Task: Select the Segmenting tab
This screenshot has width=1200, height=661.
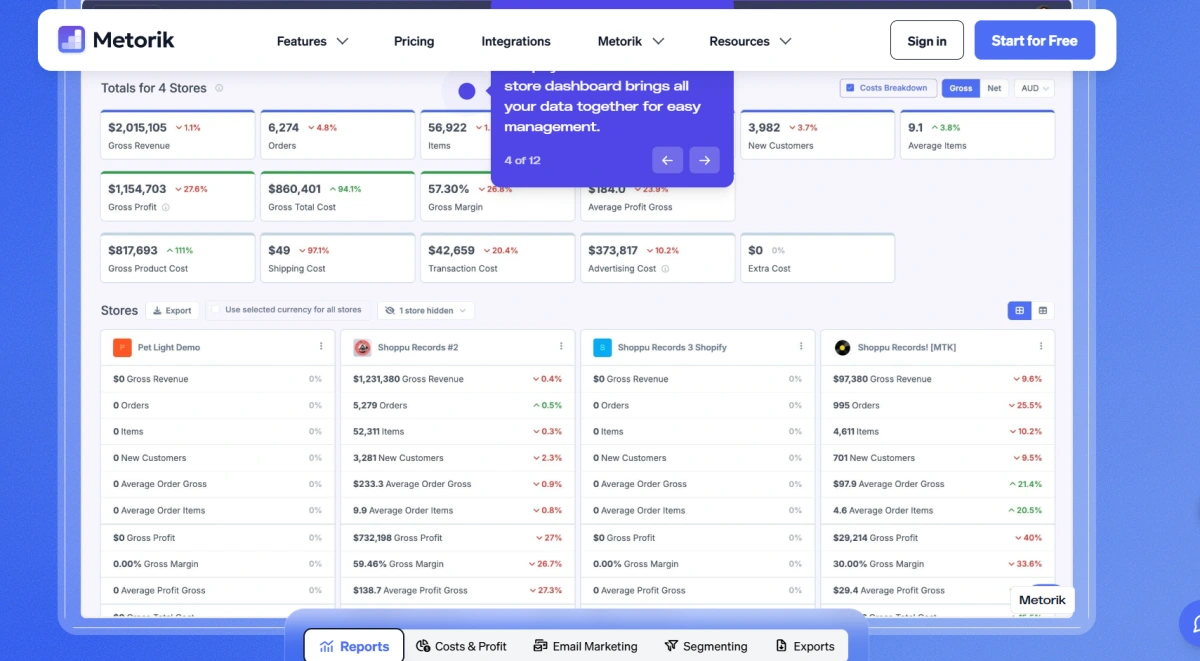Action: point(706,646)
